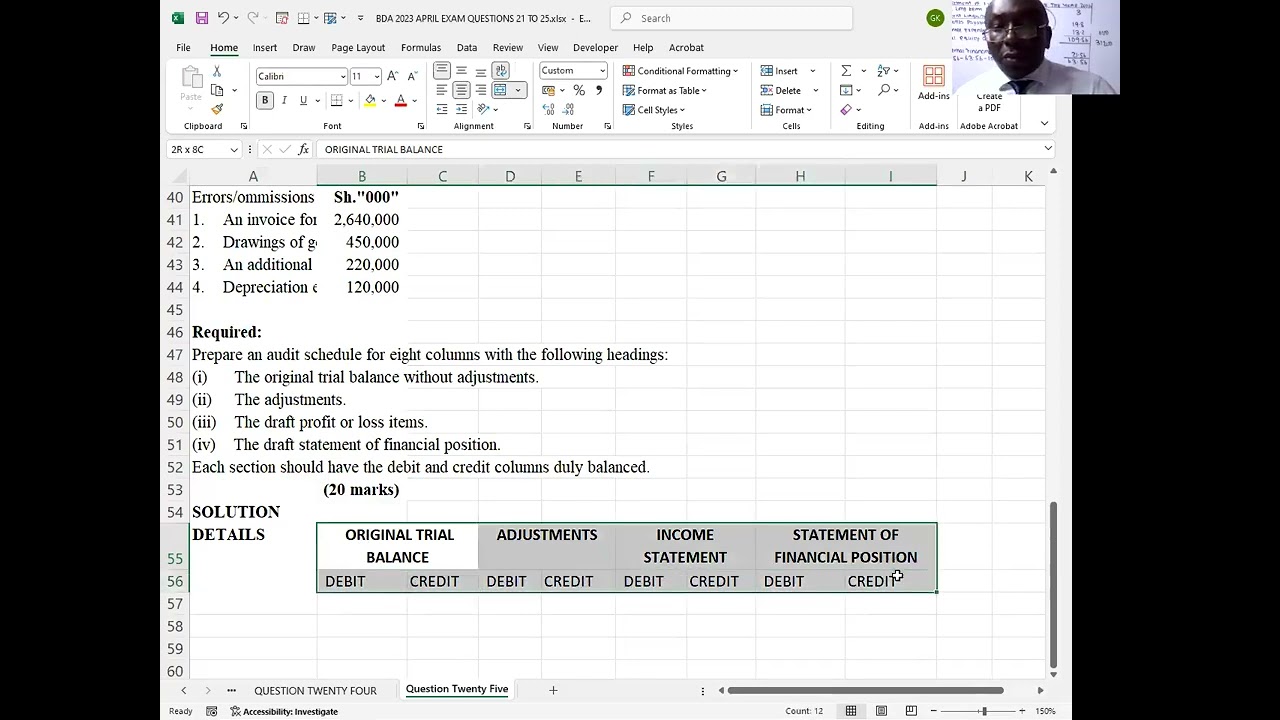Open the Developer ribbon tab
Viewport: 1280px width, 720px height.
[x=595, y=47]
